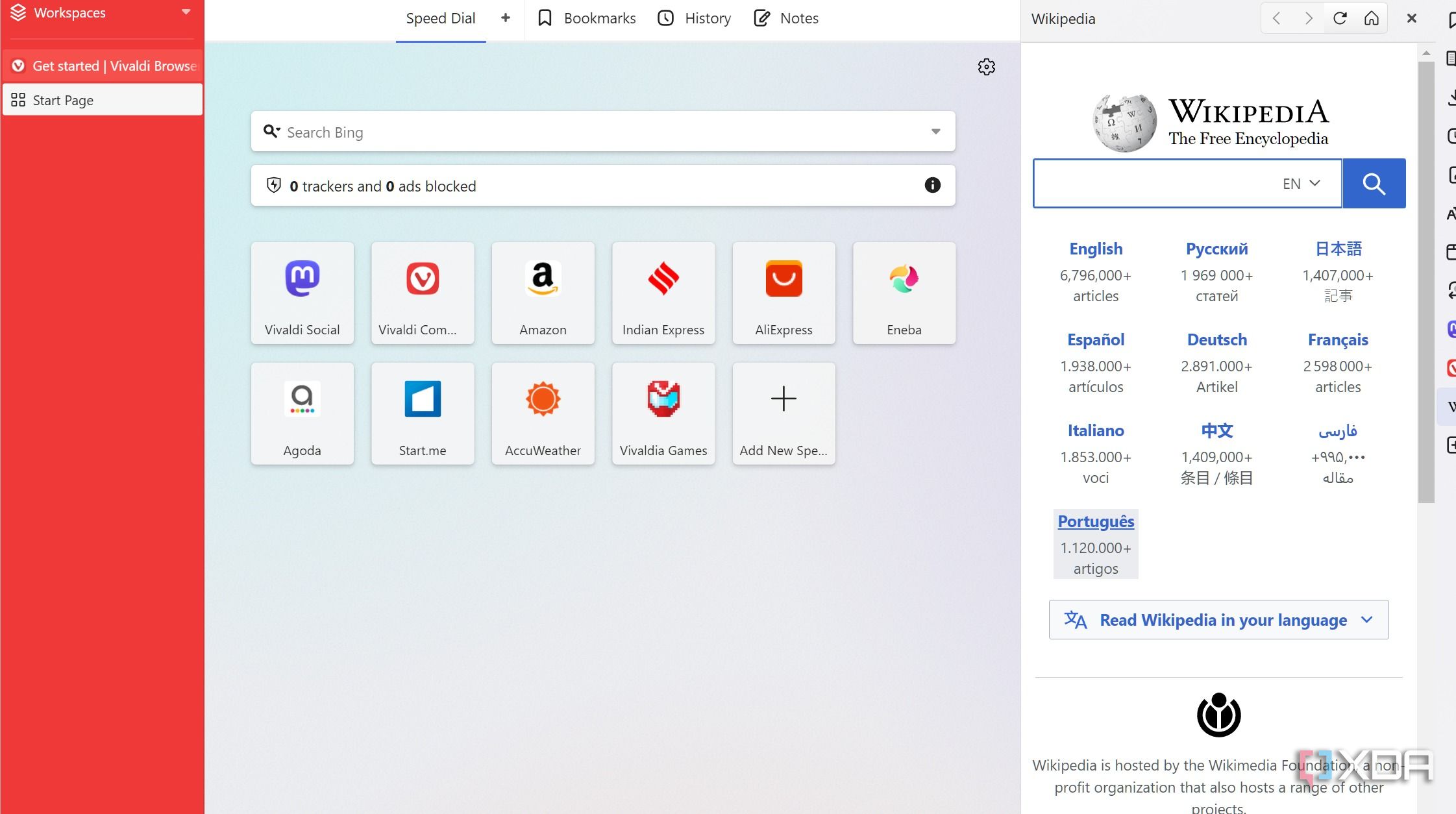Focus the Search Bing field
1456x814 pixels.
[x=603, y=132]
